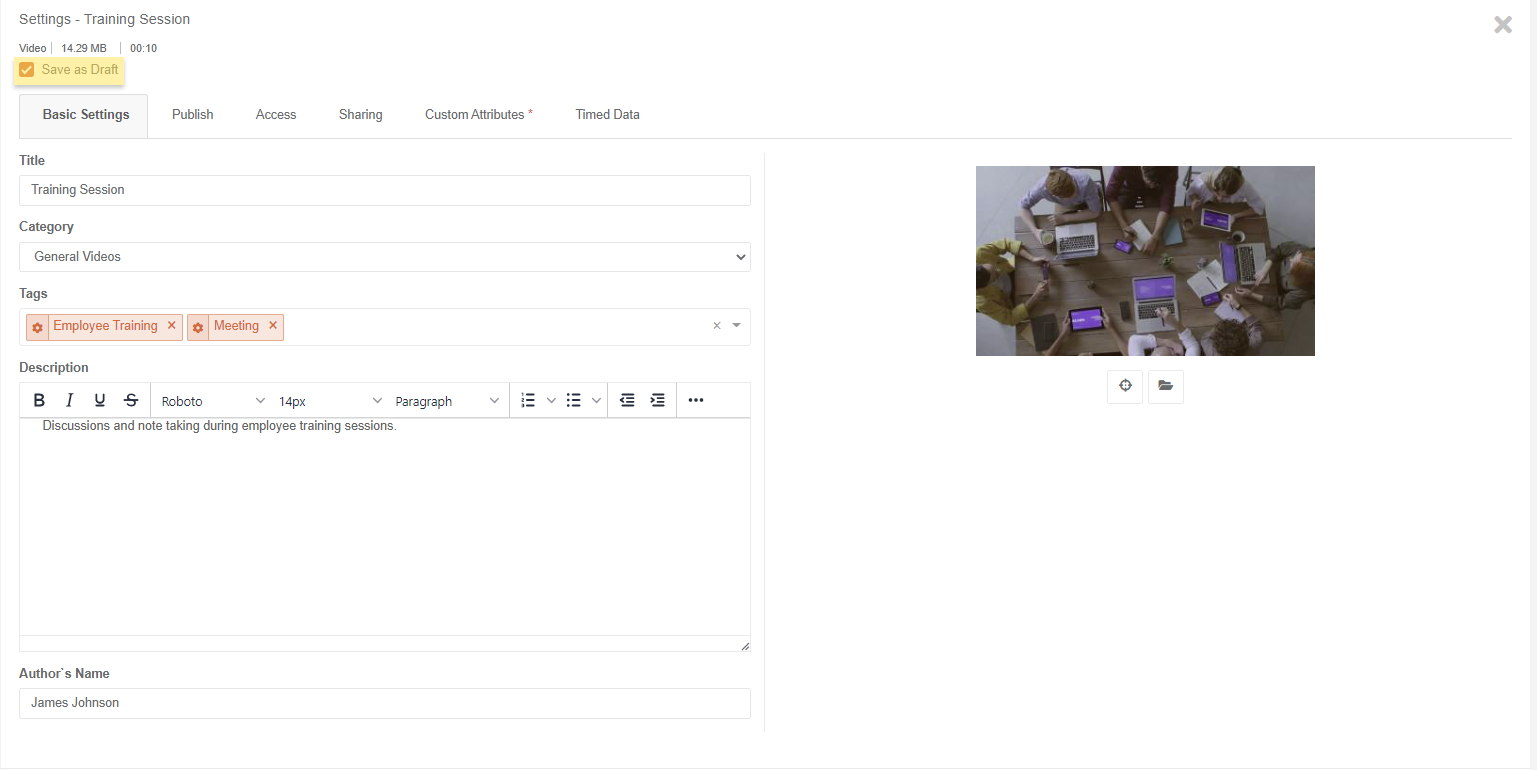Image resolution: width=1537 pixels, height=770 pixels.
Task: Open the Category dropdown
Action: pos(384,257)
